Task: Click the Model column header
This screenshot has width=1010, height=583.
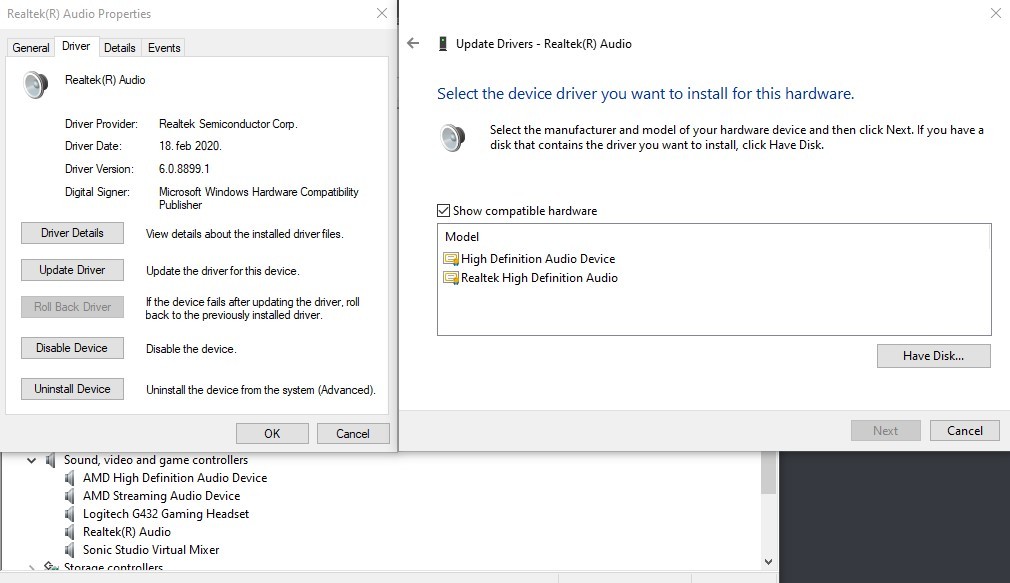Action: pyautogui.click(x=462, y=236)
